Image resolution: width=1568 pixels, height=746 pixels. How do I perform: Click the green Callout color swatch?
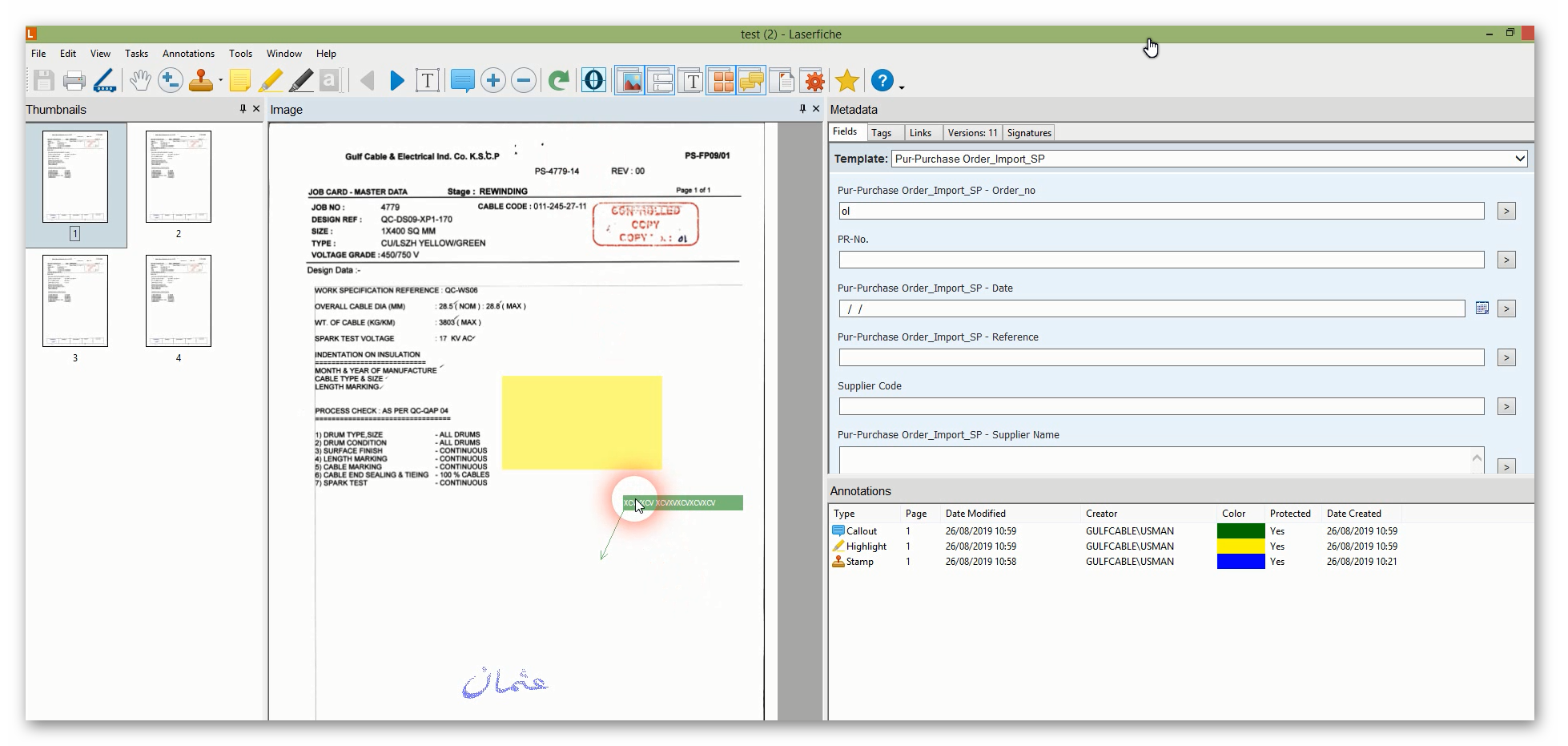1240,531
